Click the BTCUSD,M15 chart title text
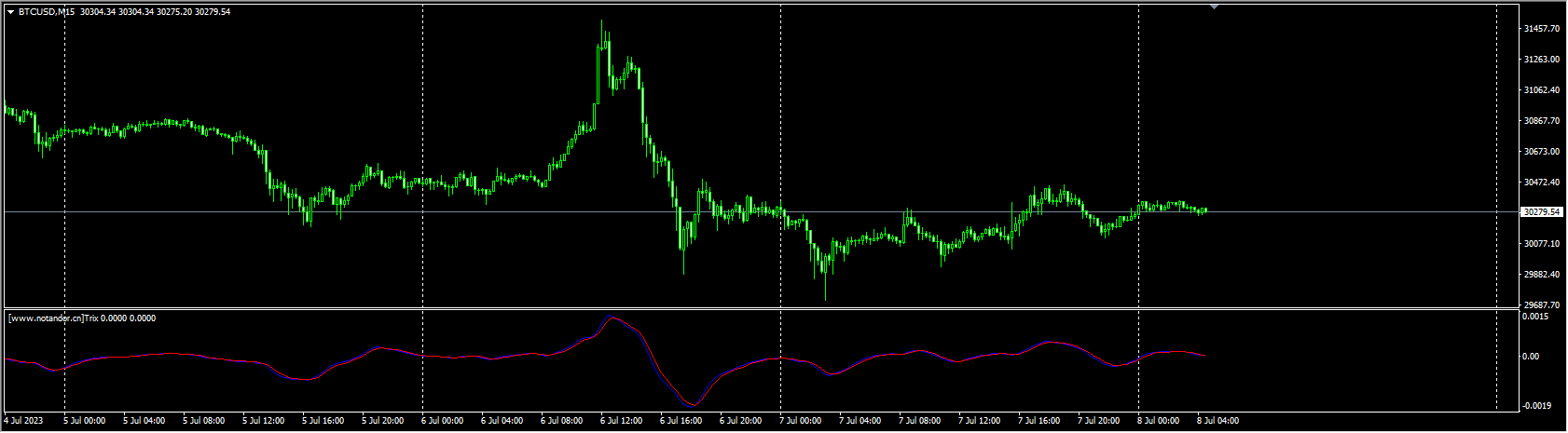The height and width of the screenshot is (433, 1568). pyautogui.click(x=47, y=12)
